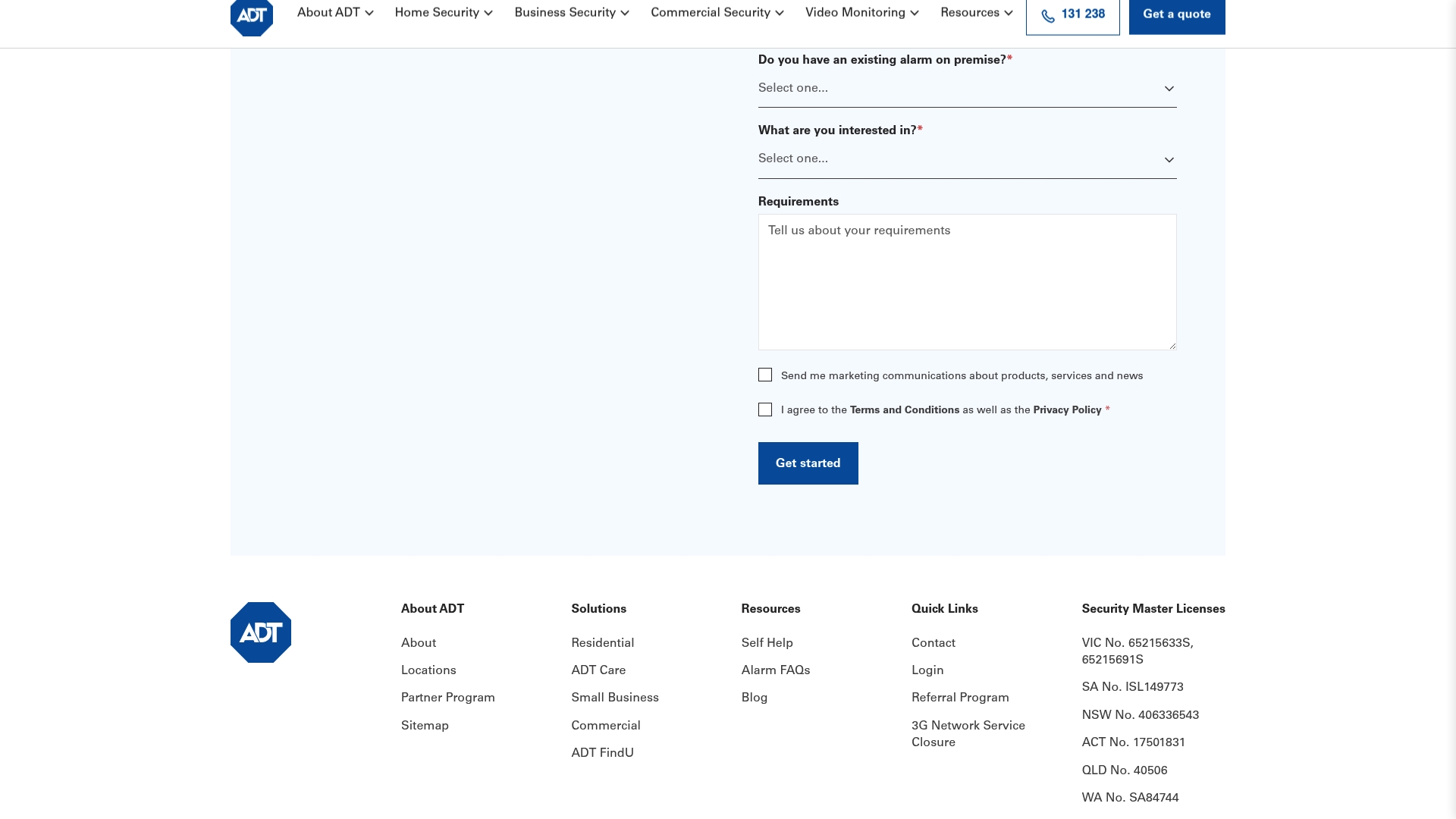Click the About ADT chevron arrow

(369, 13)
